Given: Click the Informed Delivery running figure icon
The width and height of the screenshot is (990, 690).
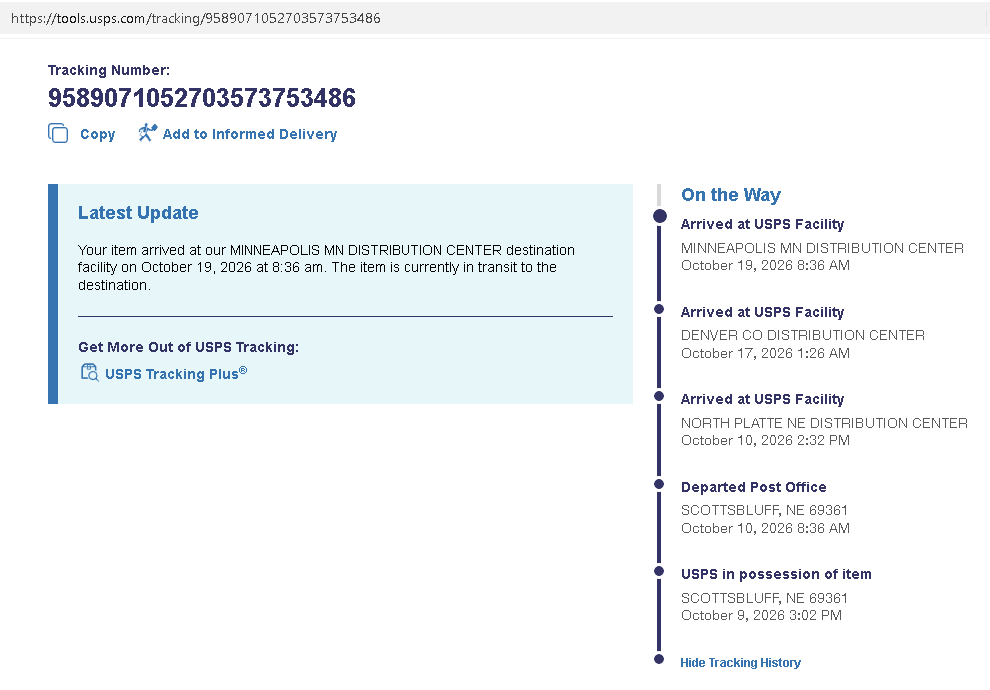Looking at the screenshot, I should click(x=147, y=133).
